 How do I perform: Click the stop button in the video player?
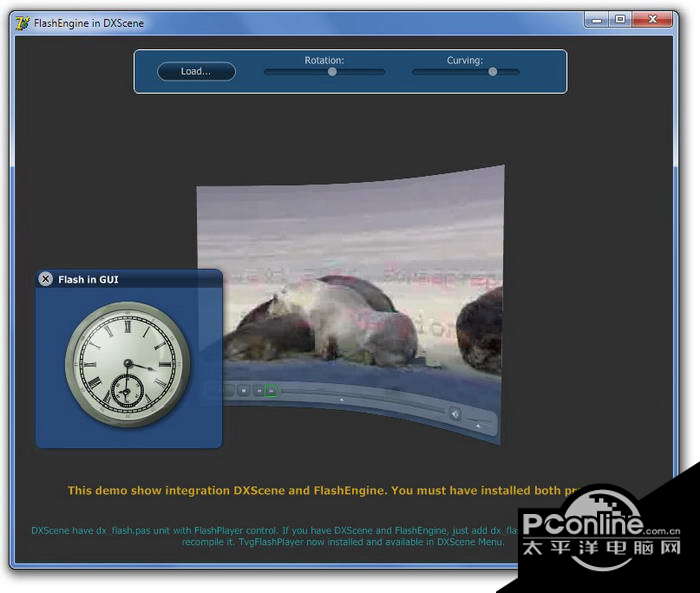[x=244, y=390]
